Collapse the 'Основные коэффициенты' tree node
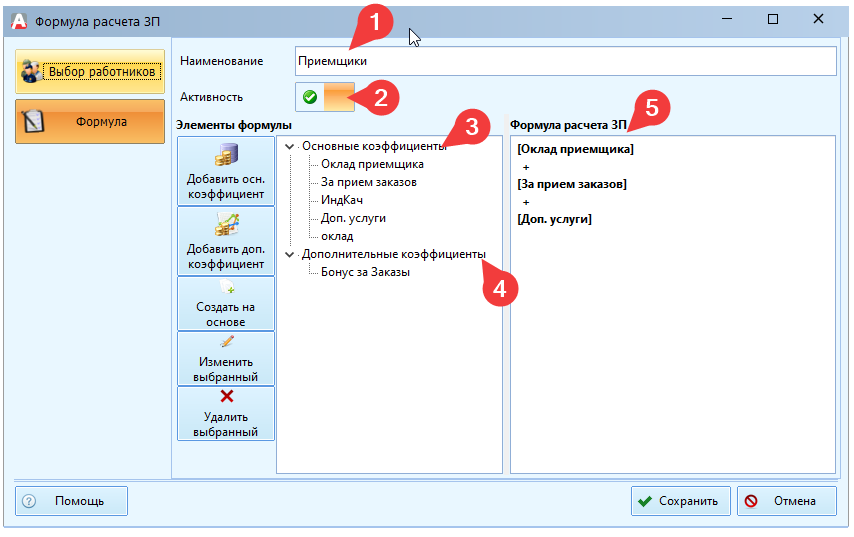This screenshot has width=854, height=537. pos(290,147)
